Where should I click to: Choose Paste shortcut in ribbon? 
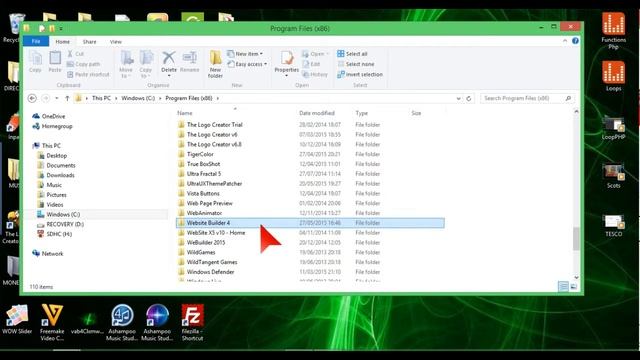point(88,74)
